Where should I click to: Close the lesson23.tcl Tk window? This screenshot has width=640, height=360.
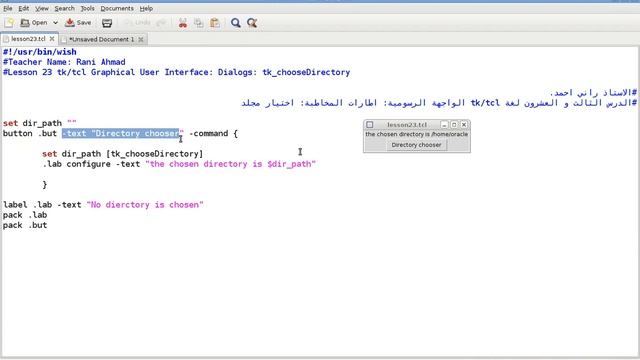[x=464, y=124]
